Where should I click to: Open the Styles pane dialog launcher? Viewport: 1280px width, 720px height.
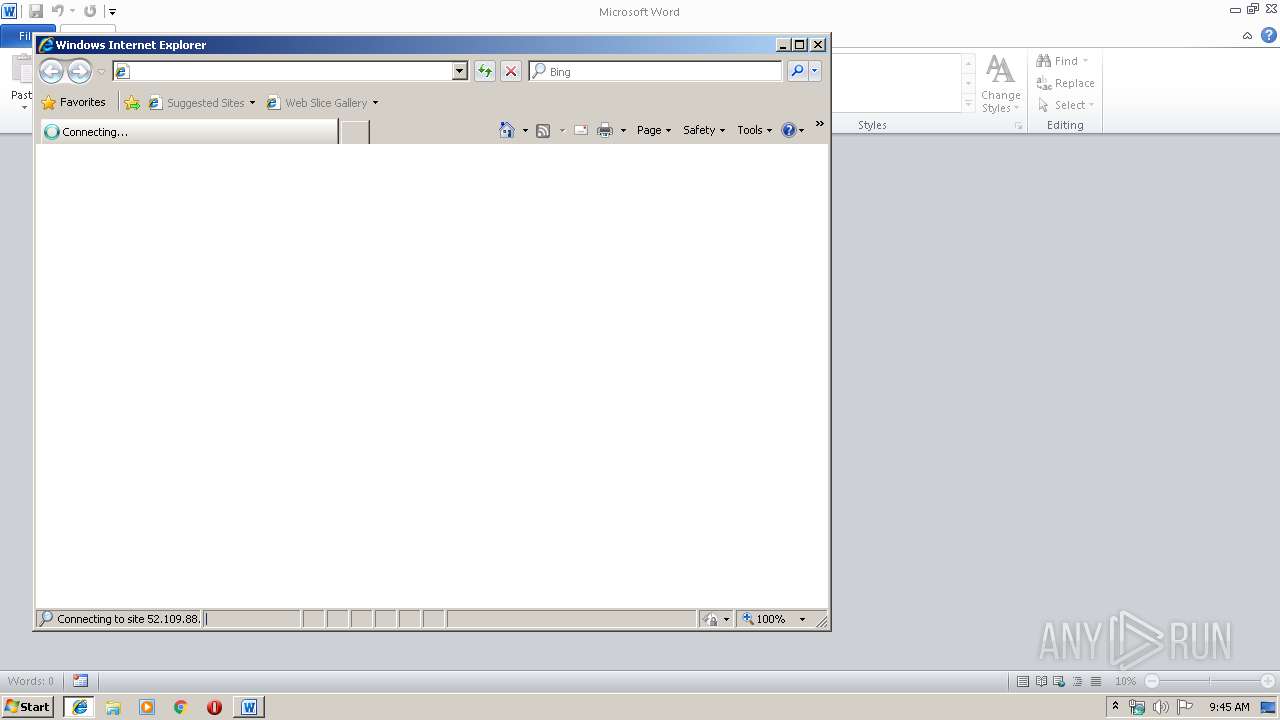coord(1018,126)
